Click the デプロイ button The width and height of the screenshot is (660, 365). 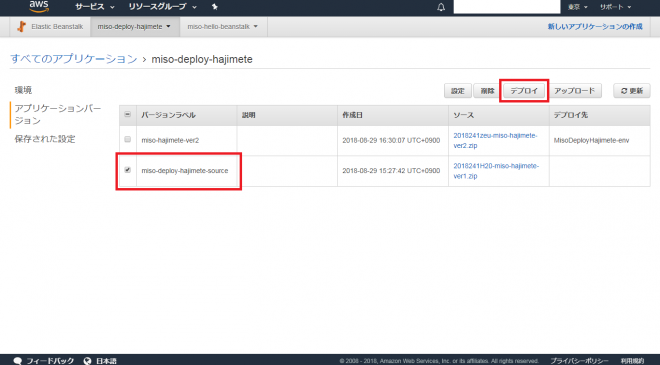point(524,91)
